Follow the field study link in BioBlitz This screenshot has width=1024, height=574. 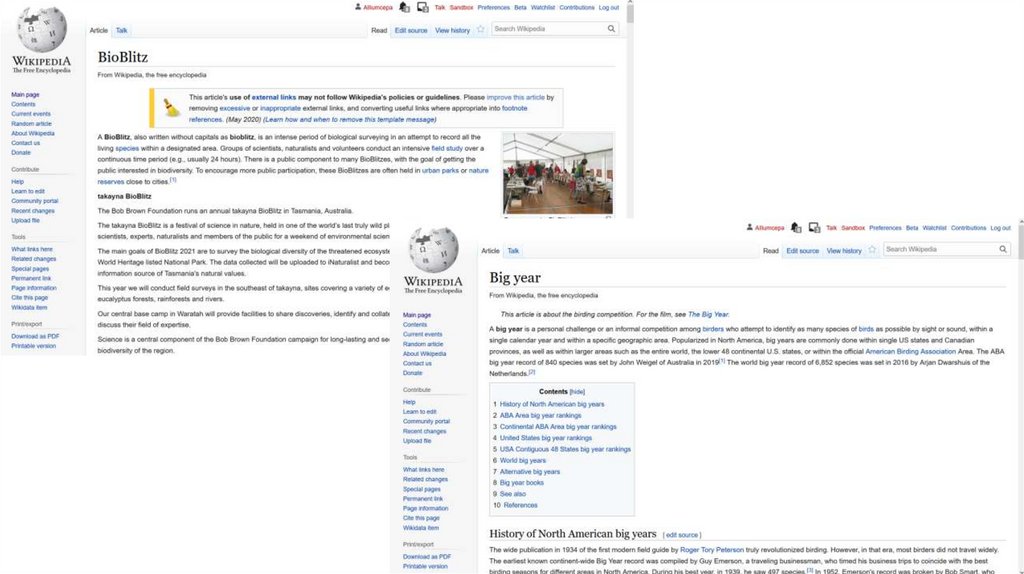(447, 148)
